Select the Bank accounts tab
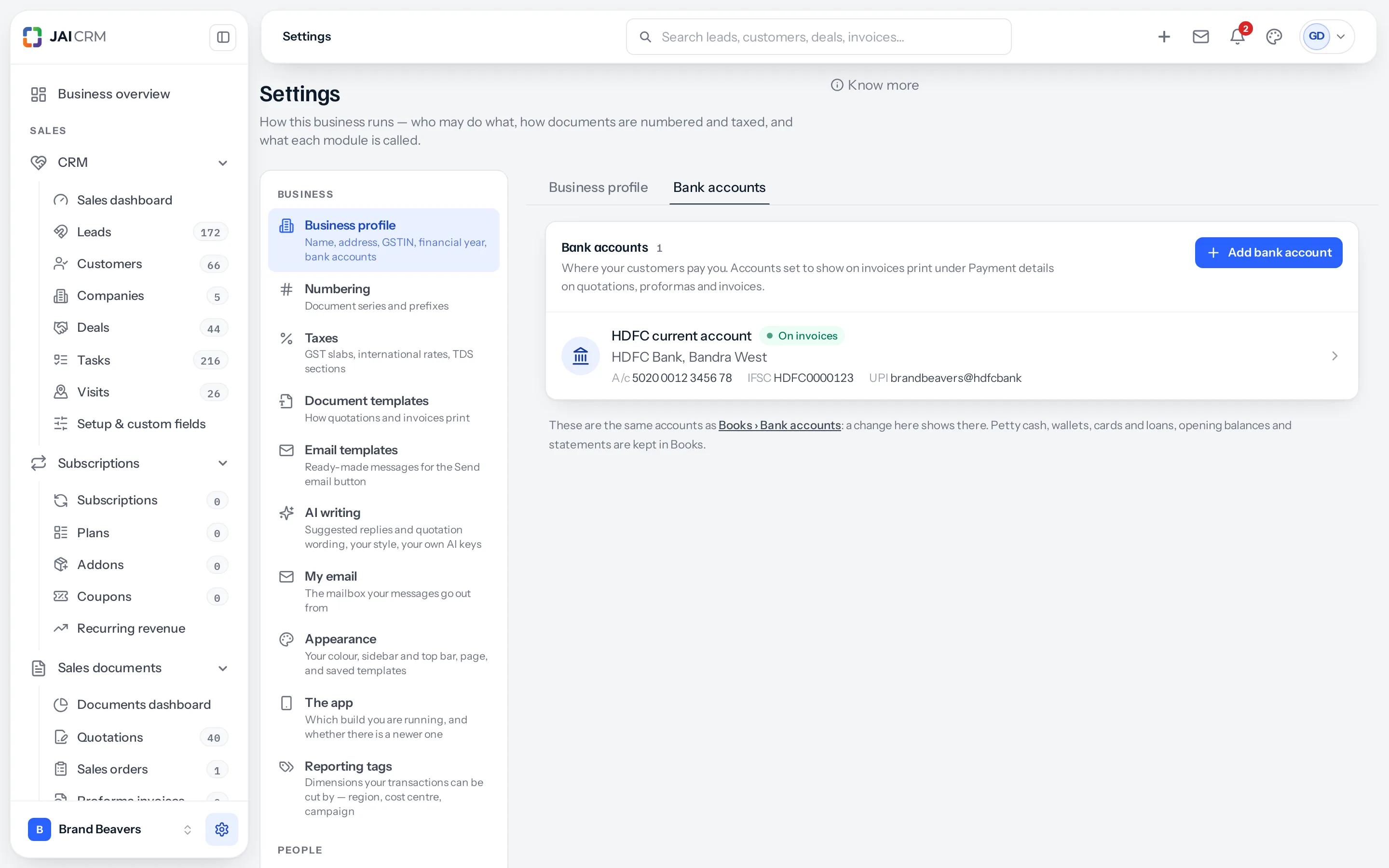Screen dimensions: 1389x868 [719, 187]
